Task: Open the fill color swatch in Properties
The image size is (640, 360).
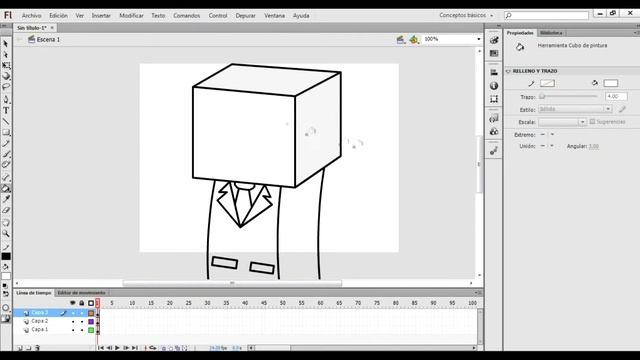Action: tap(611, 83)
